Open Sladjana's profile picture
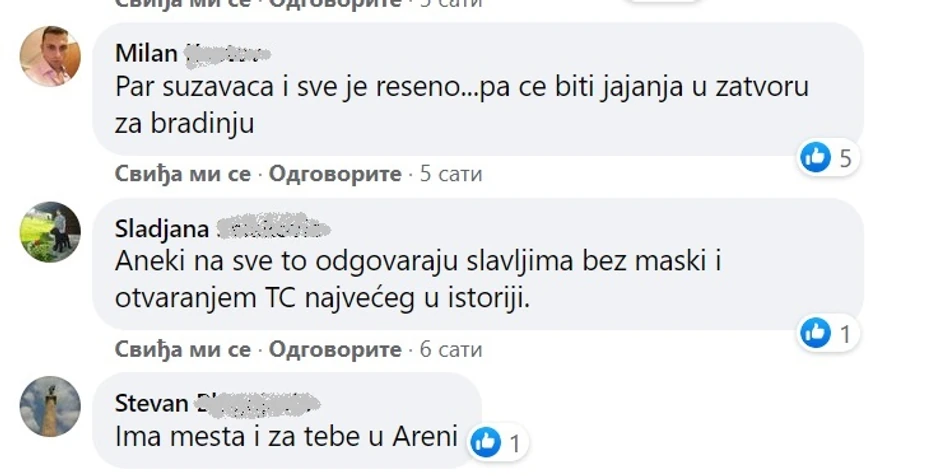The image size is (940, 476). coord(50,232)
